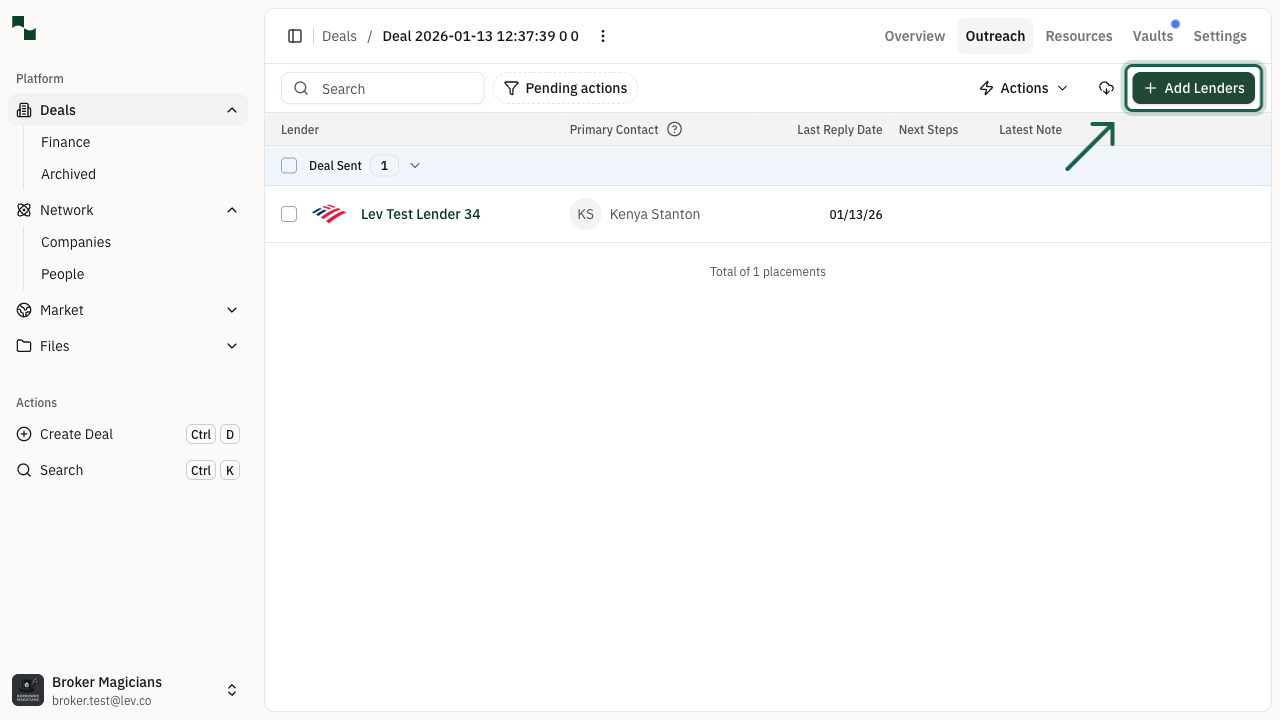The image size is (1280, 720).
Task: Open the Vaults tab
Action: pyautogui.click(x=1152, y=36)
